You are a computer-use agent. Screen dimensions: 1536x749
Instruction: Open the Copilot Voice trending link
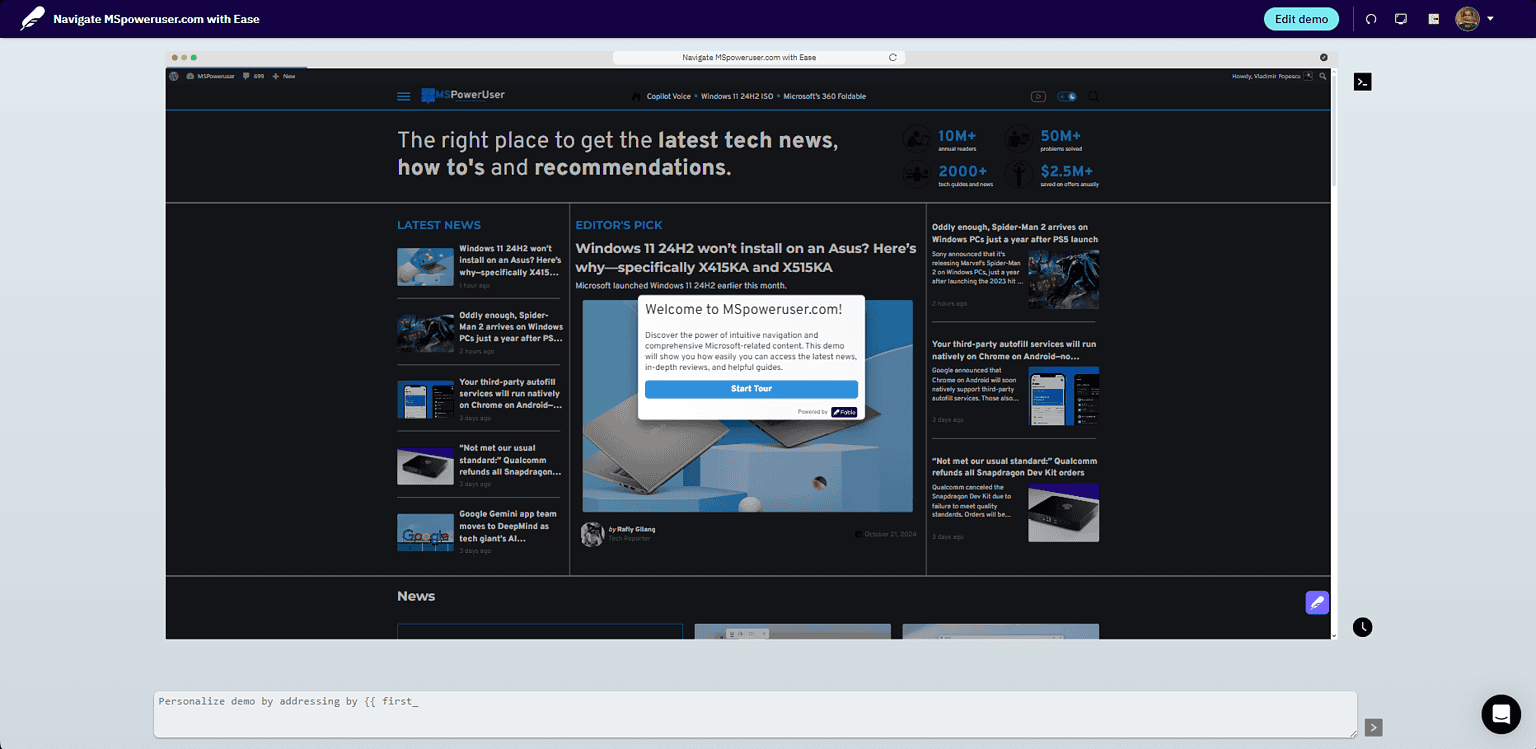(668, 97)
